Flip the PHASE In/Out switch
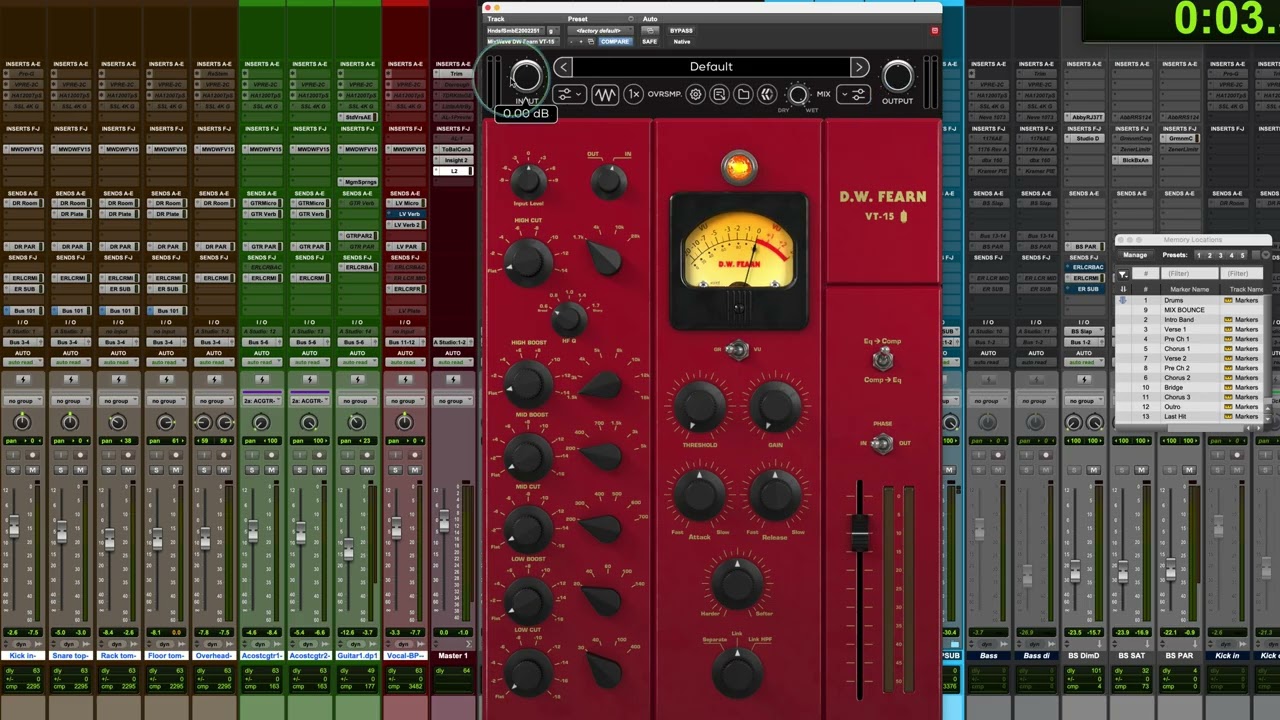 [x=882, y=444]
